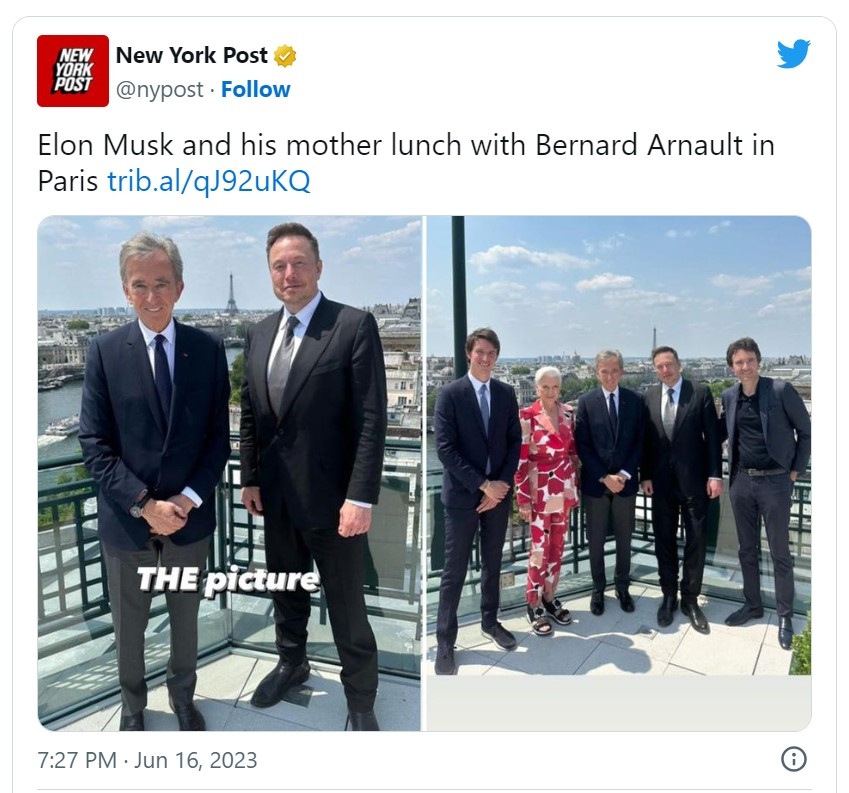Click the boat on the river in photo

pyautogui.click(x=62, y=427)
